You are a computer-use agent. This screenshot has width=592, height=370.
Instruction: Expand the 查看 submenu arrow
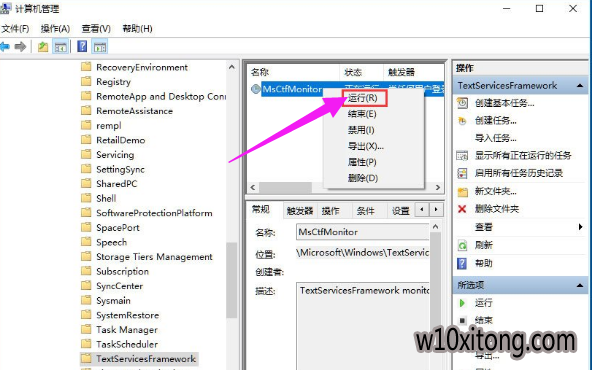[x=580, y=227]
